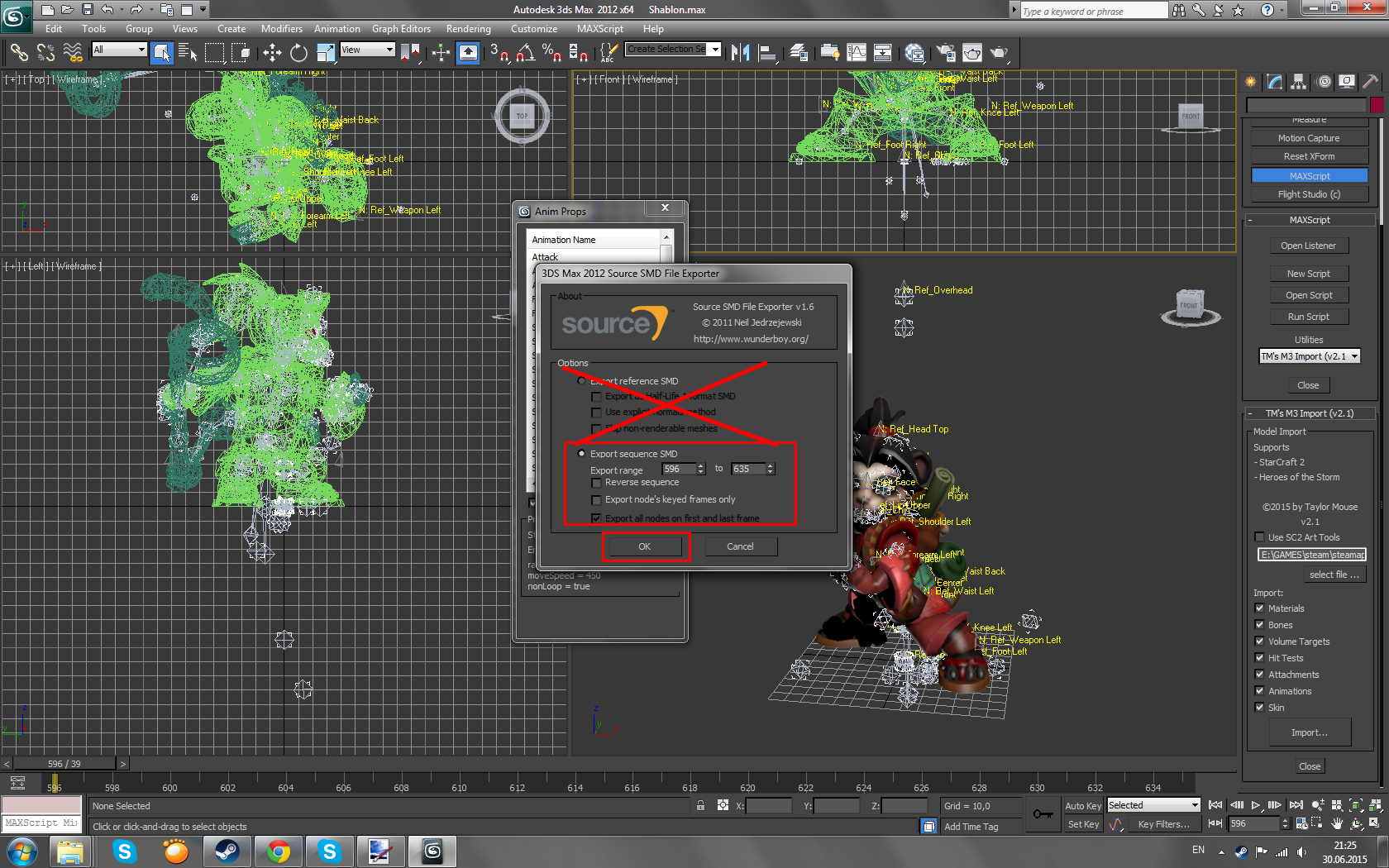
Task: Switch to the Display command panel tab
Action: point(1348,81)
